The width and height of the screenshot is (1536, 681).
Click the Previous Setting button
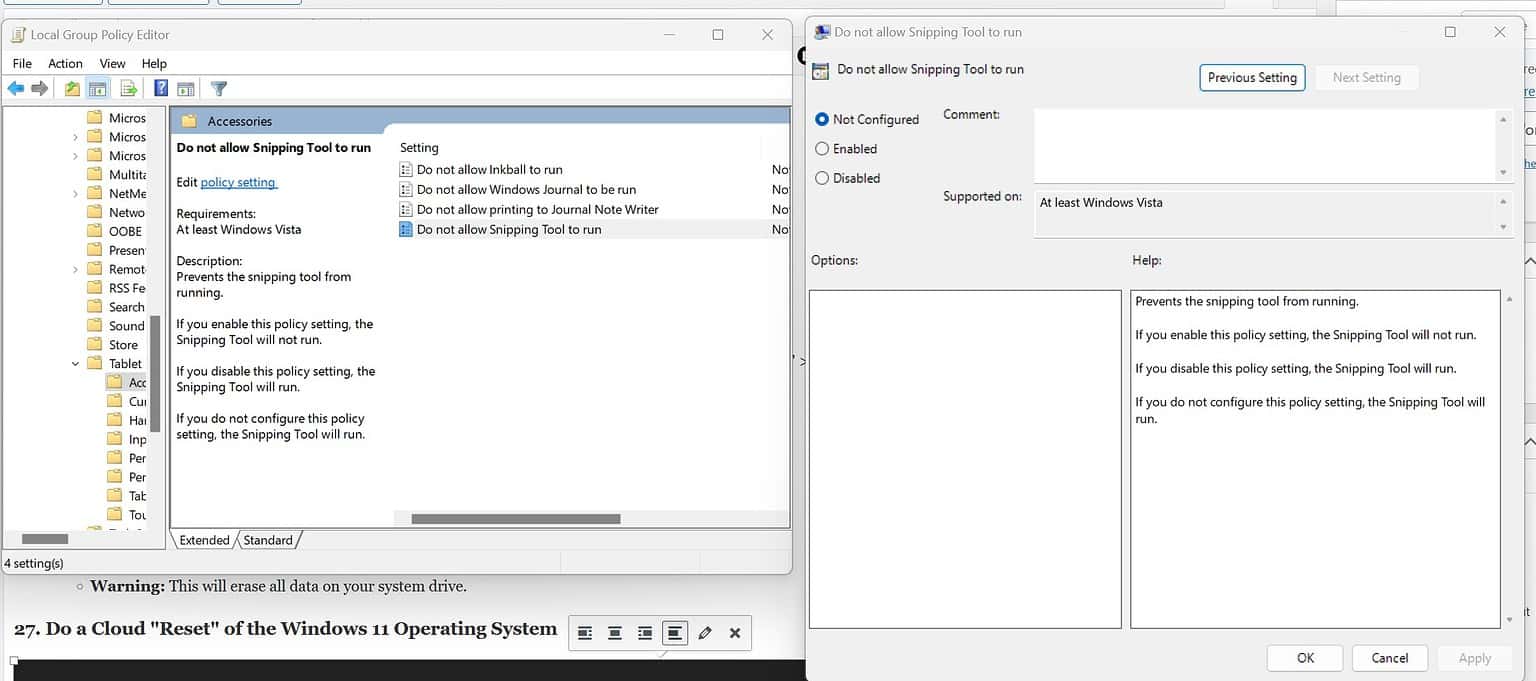pyautogui.click(x=1252, y=77)
